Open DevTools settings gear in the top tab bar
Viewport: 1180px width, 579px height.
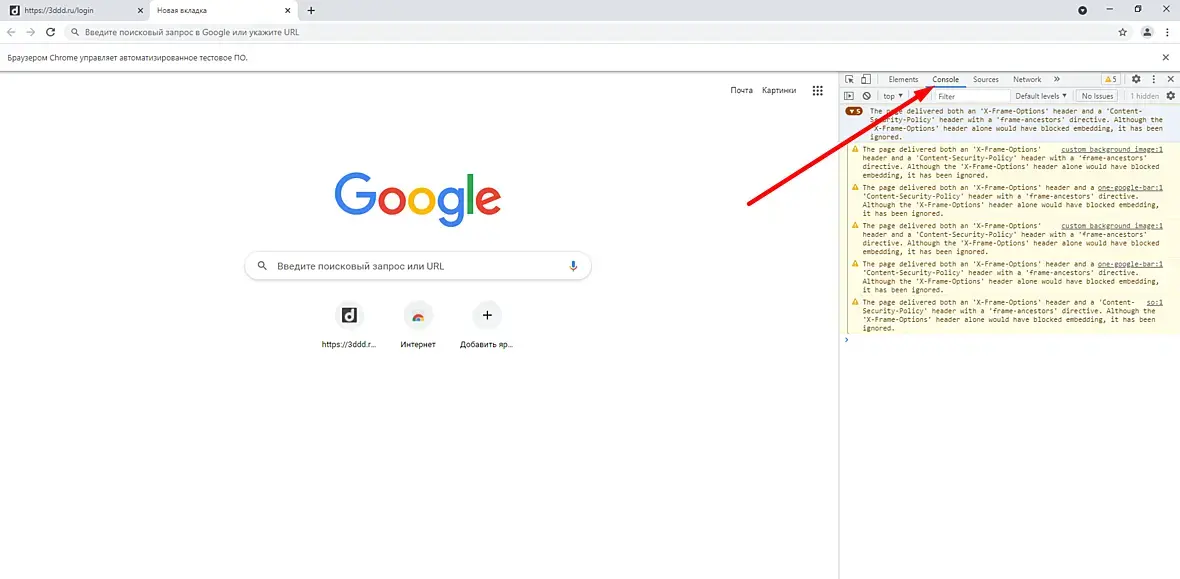tap(1136, 79)
